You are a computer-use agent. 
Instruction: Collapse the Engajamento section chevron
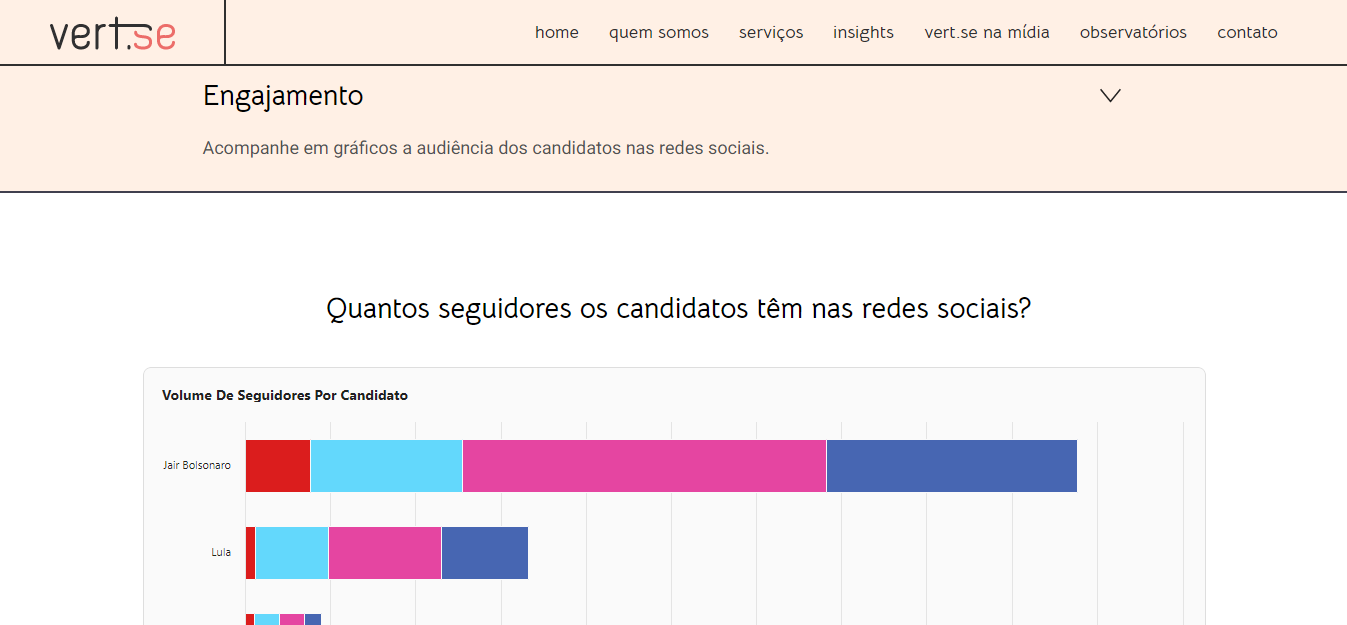coord(1110,96)
